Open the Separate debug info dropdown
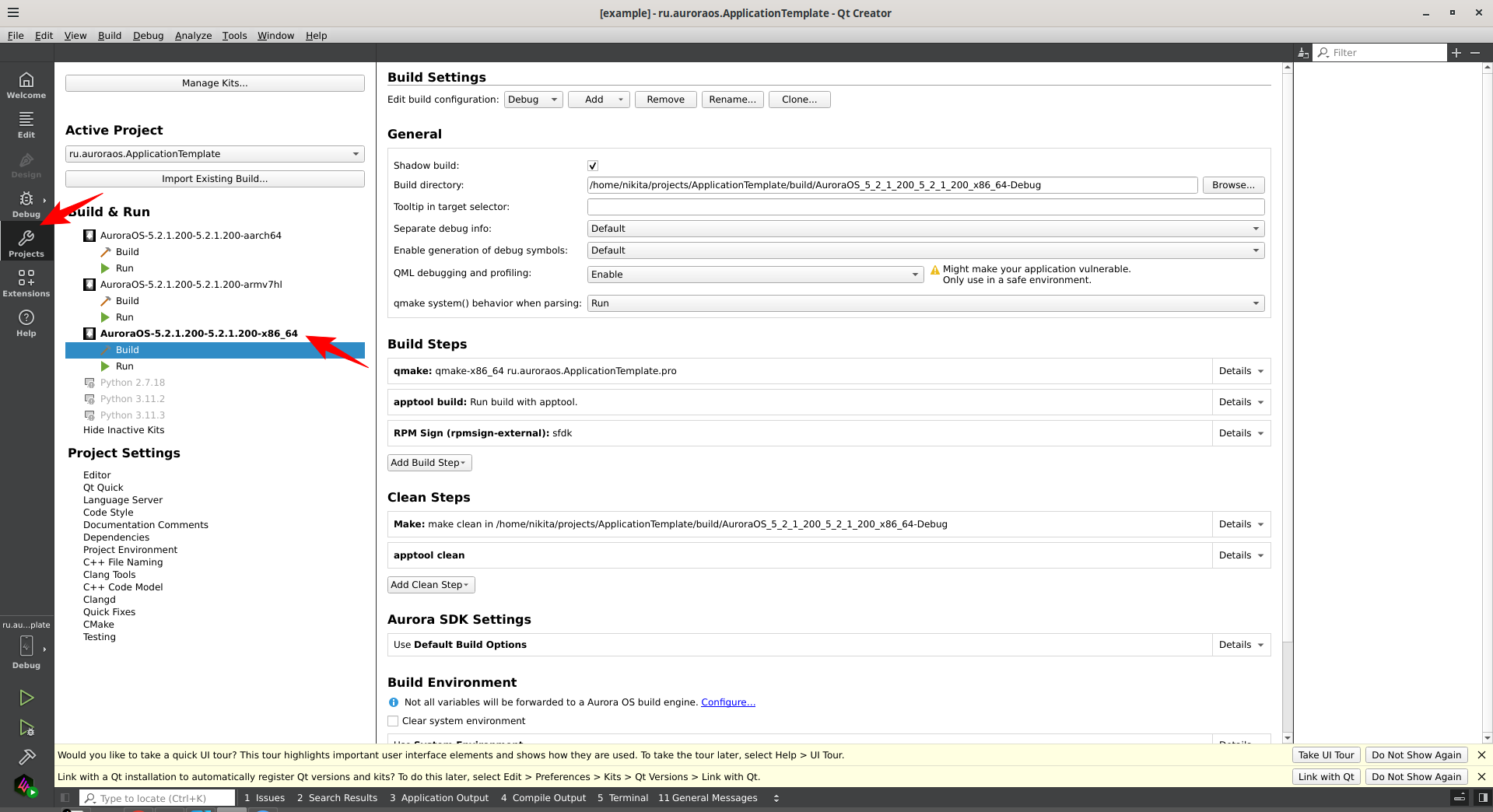This screenshot has height=812, width=1493. 926,229
